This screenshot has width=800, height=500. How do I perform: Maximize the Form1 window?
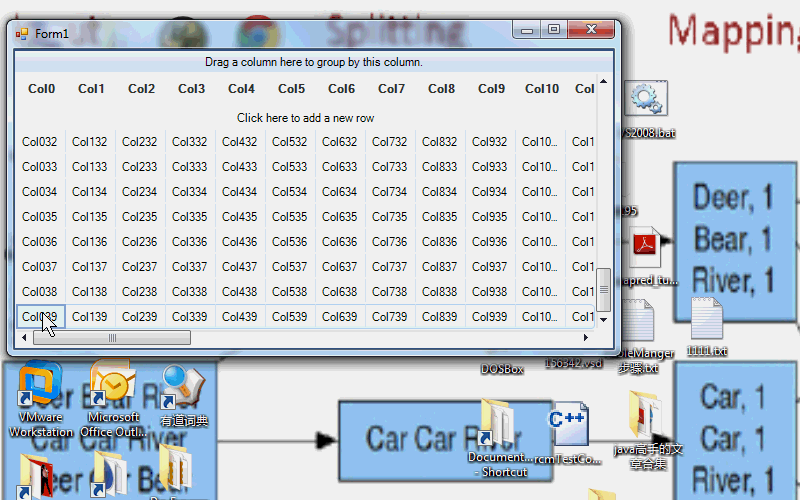tap(554, 30)
